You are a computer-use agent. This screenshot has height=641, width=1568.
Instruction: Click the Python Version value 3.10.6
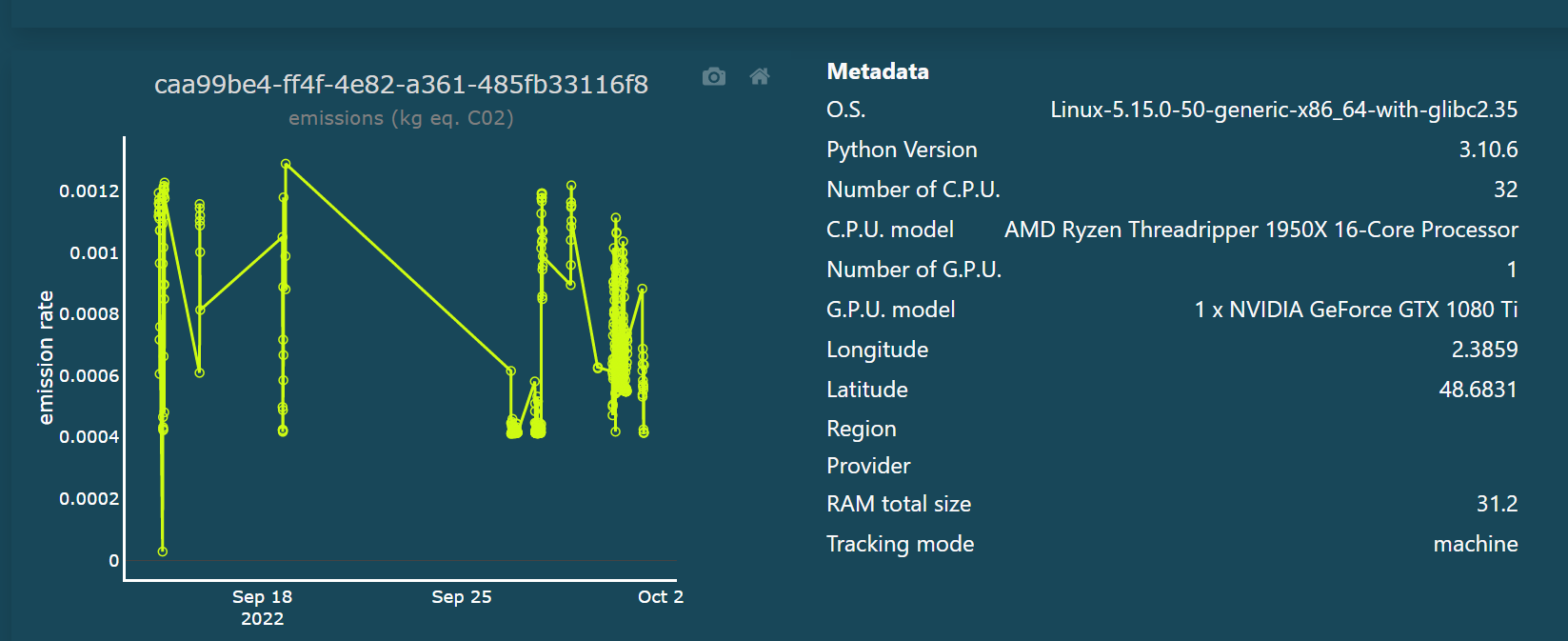point(1490,150)
